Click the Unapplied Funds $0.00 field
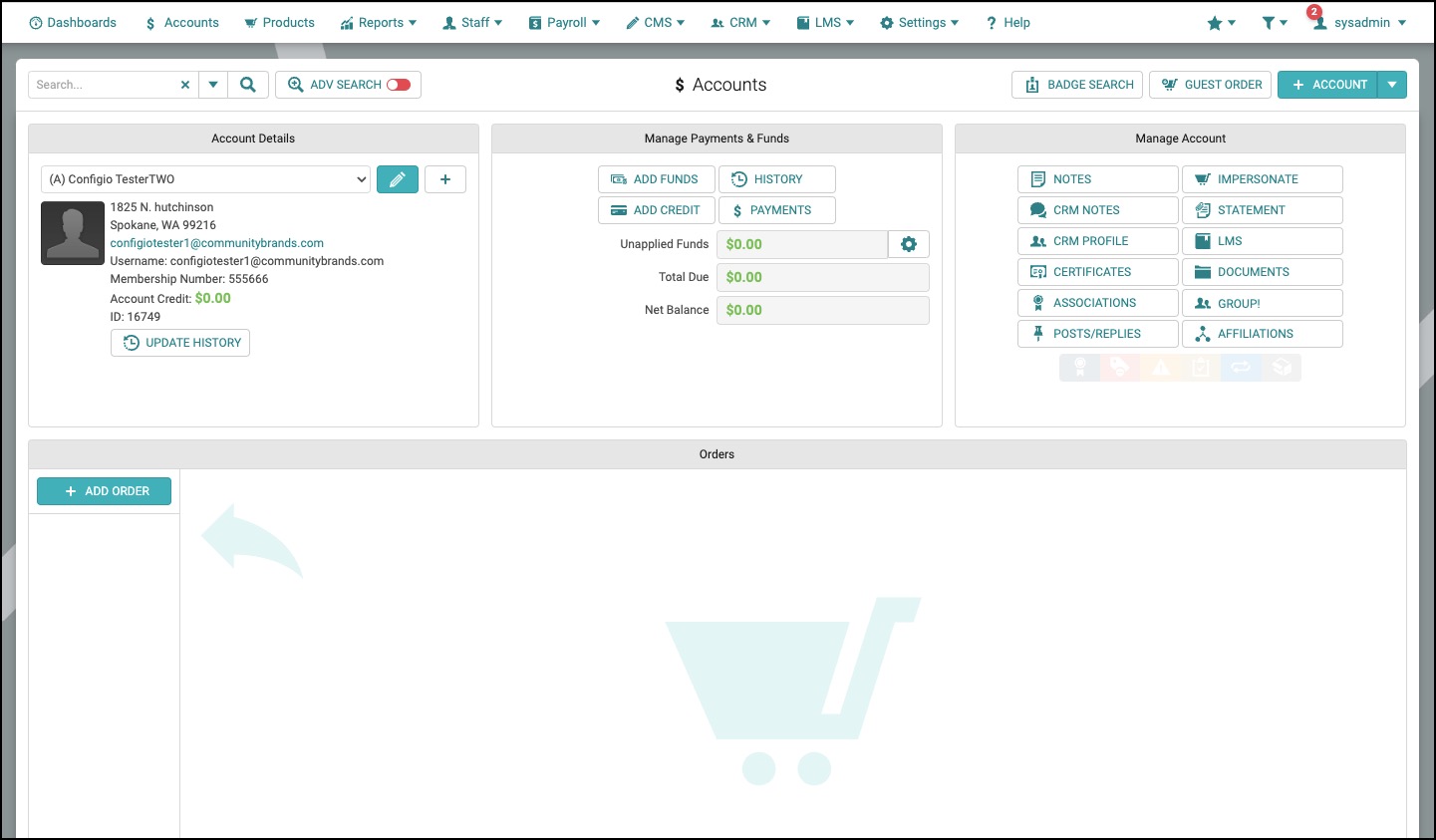Viewport: 1436px width, 840px height. coord(802,244)
